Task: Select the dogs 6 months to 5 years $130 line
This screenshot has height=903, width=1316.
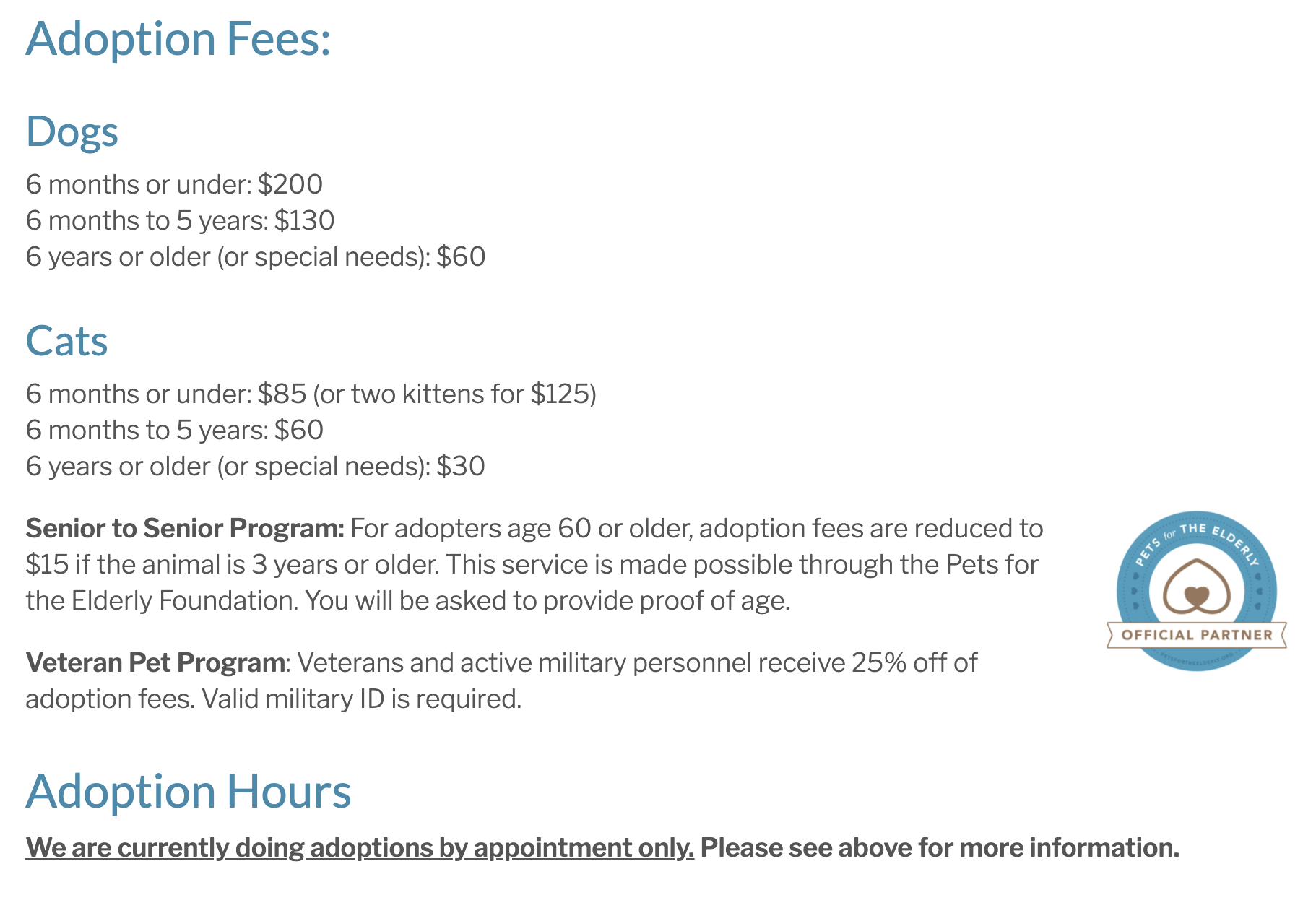Action: (x=180, y=220)
